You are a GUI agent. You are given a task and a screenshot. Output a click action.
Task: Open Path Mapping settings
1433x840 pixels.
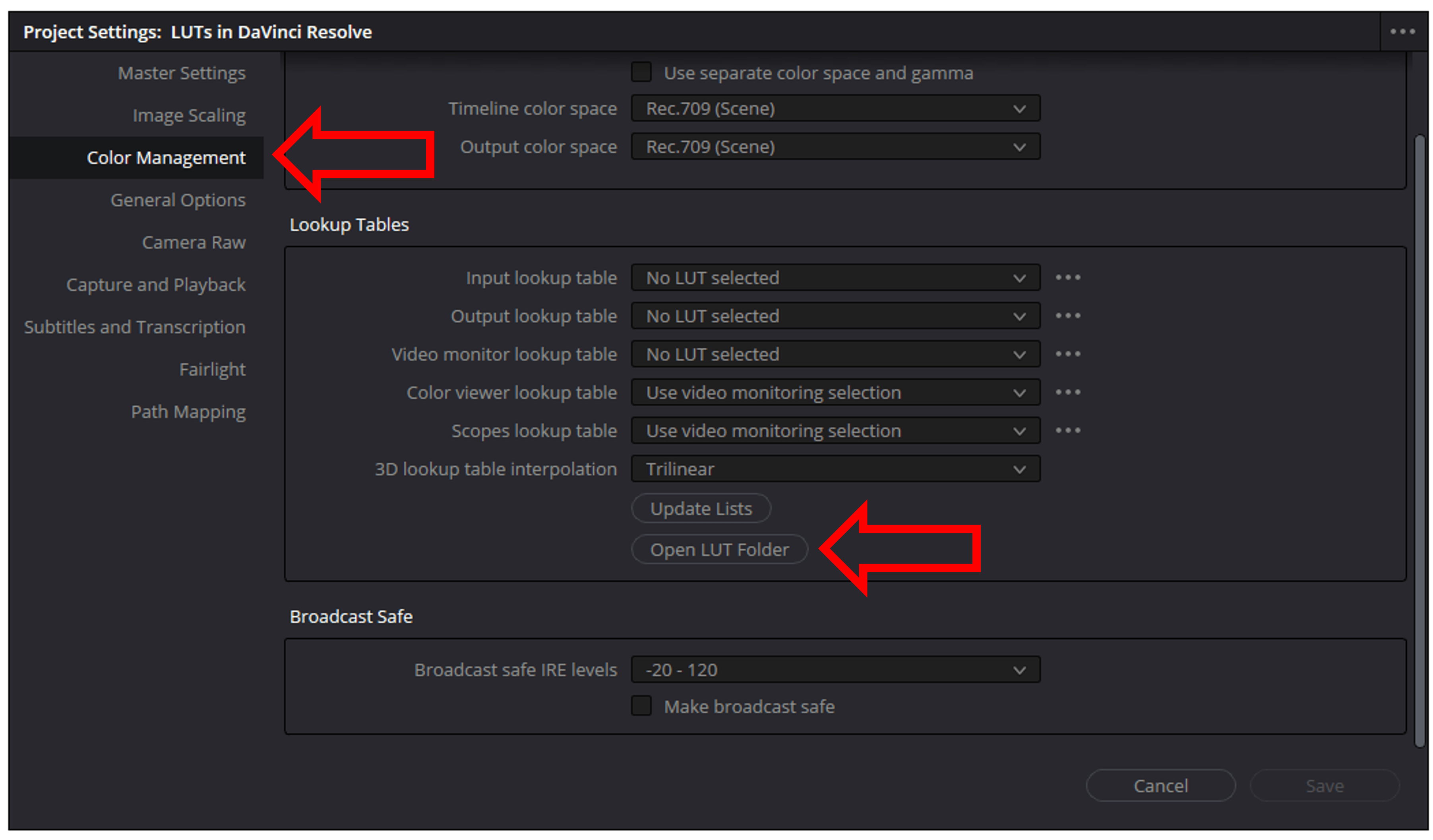188,412
